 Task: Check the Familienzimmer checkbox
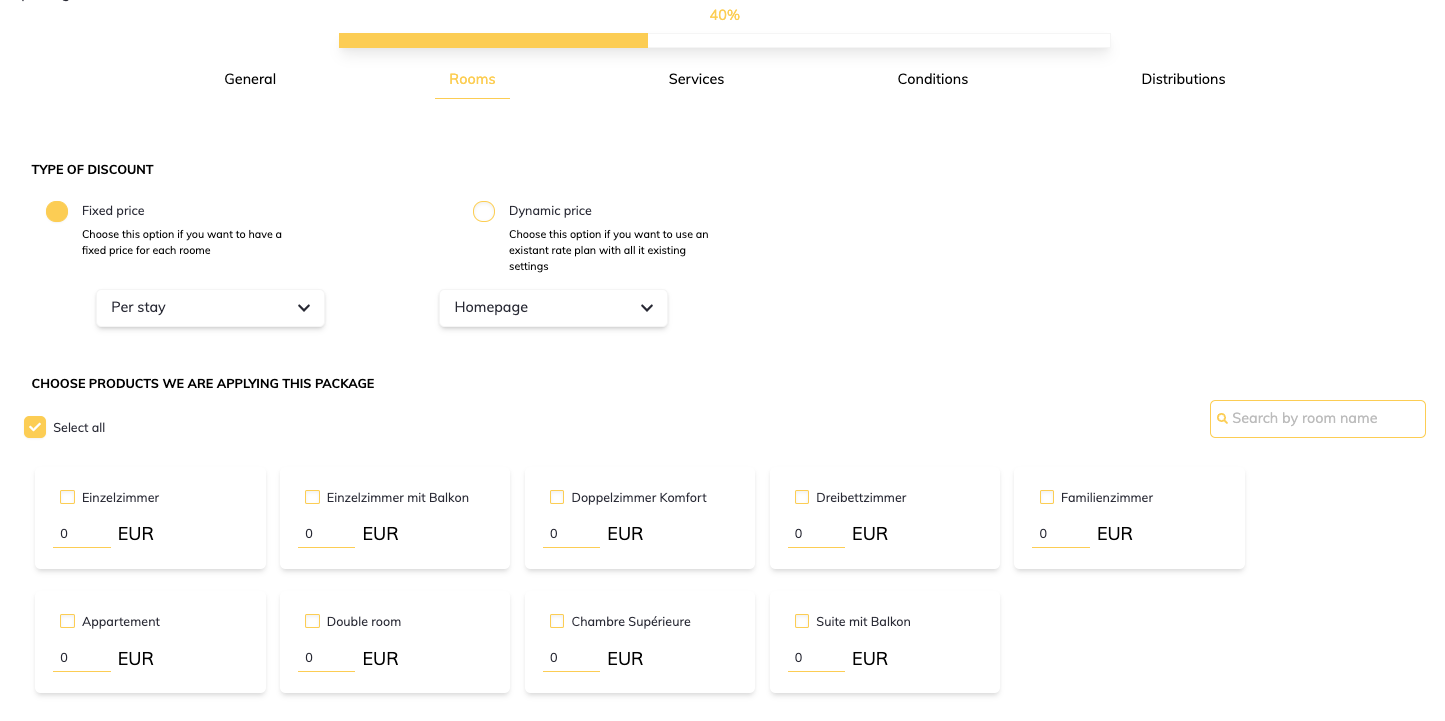click(1047, 497)
